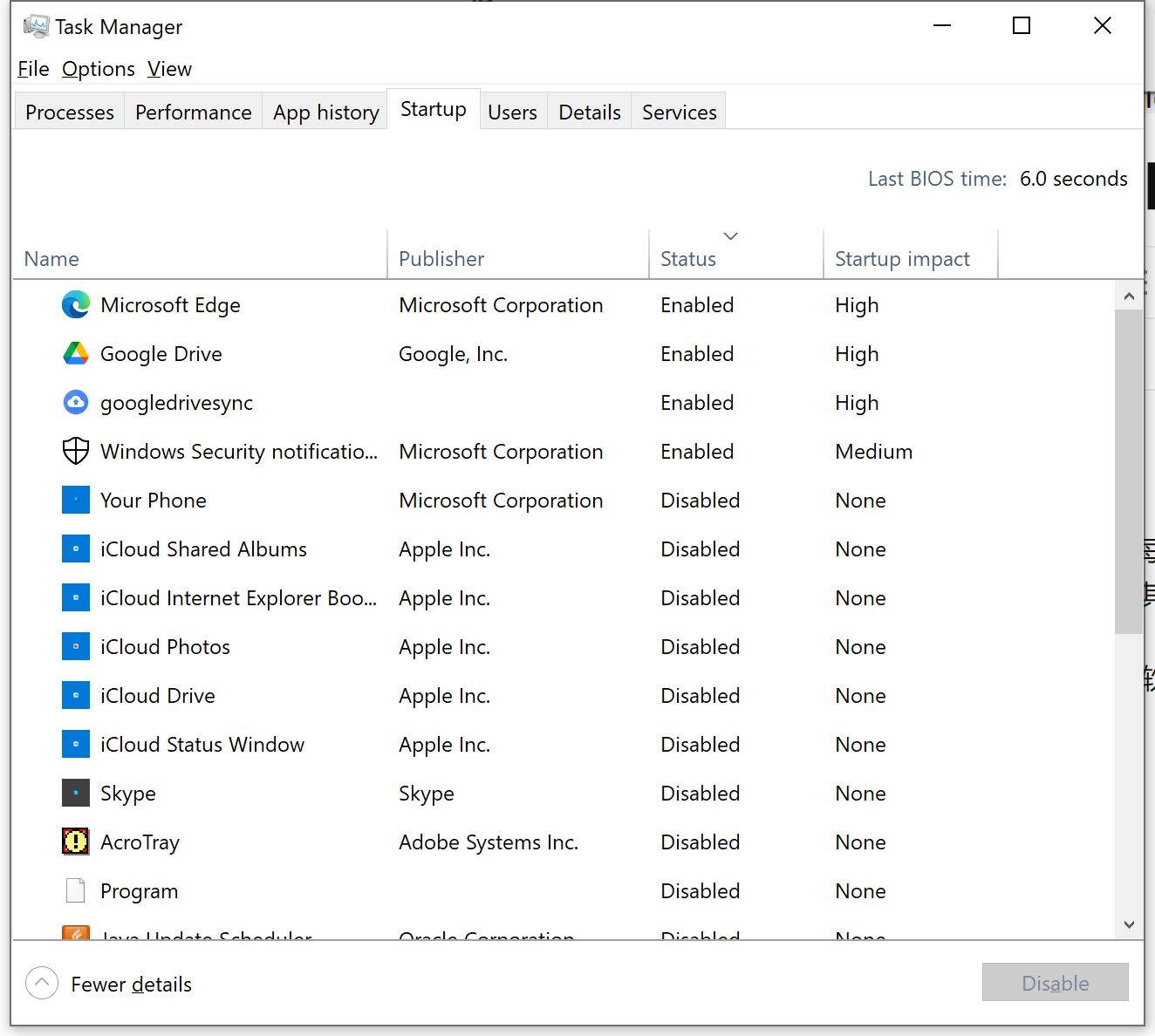Click the Status column sort chevron
1155x1036 pixels.
tap(731, 236)
